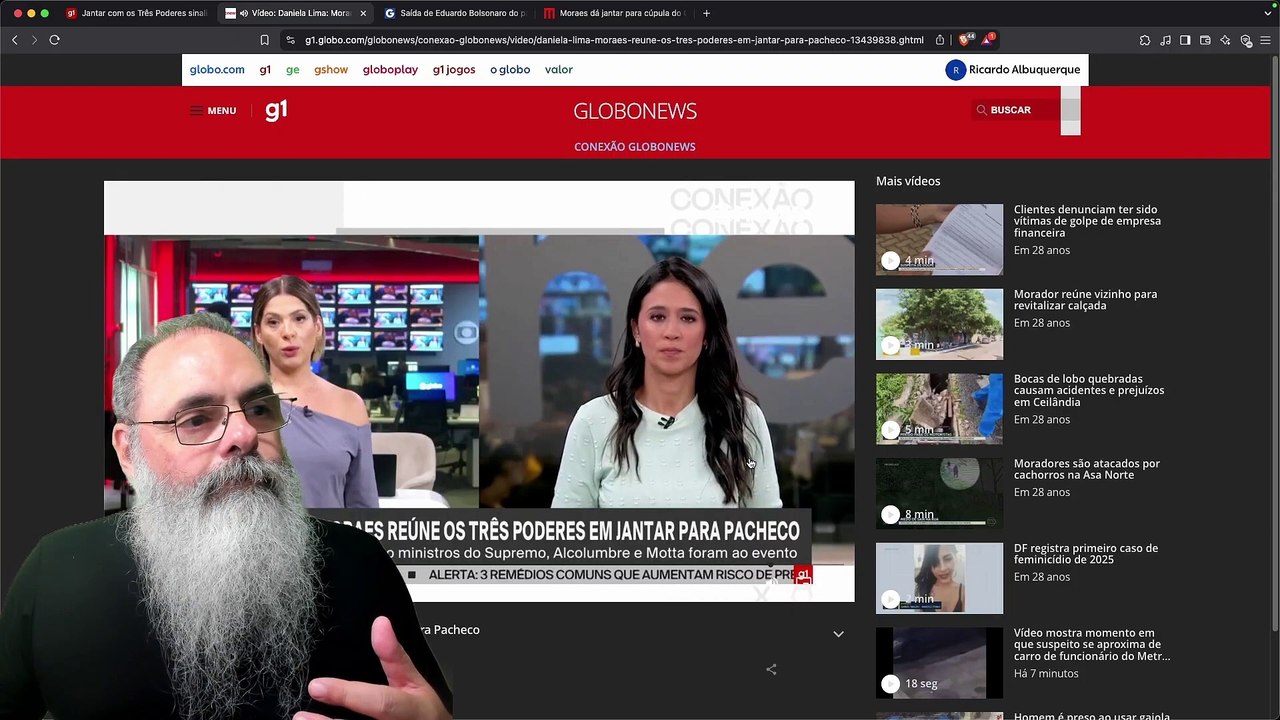Viewport: 1280px width, 720px height.
Task: Share the page via the share icon
Action: 940,40
